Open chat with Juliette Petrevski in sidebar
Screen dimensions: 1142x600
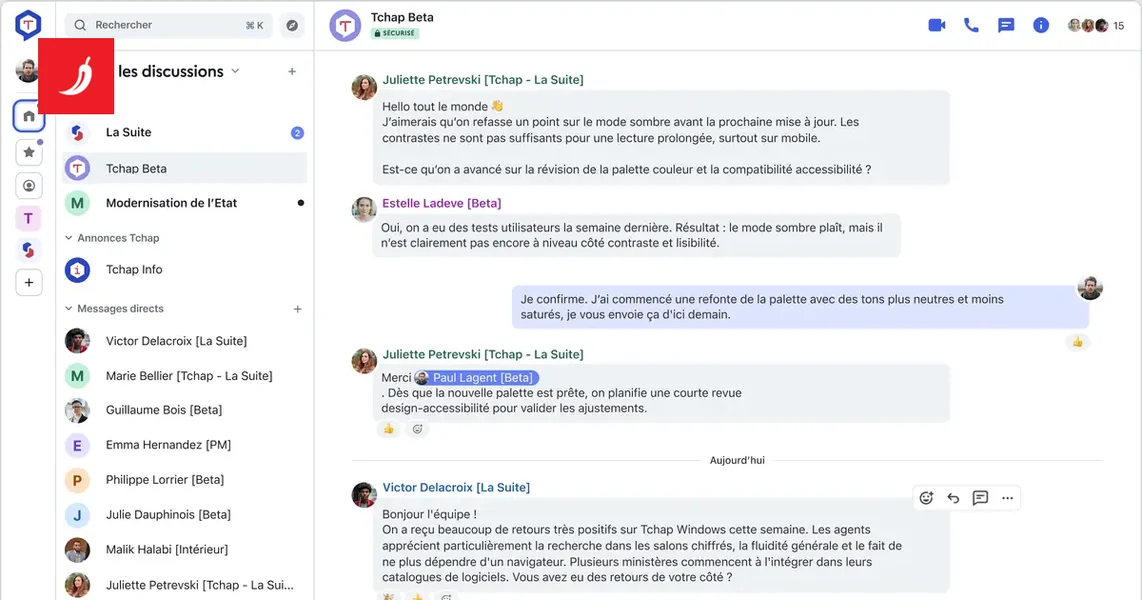(x=185, y=585)
